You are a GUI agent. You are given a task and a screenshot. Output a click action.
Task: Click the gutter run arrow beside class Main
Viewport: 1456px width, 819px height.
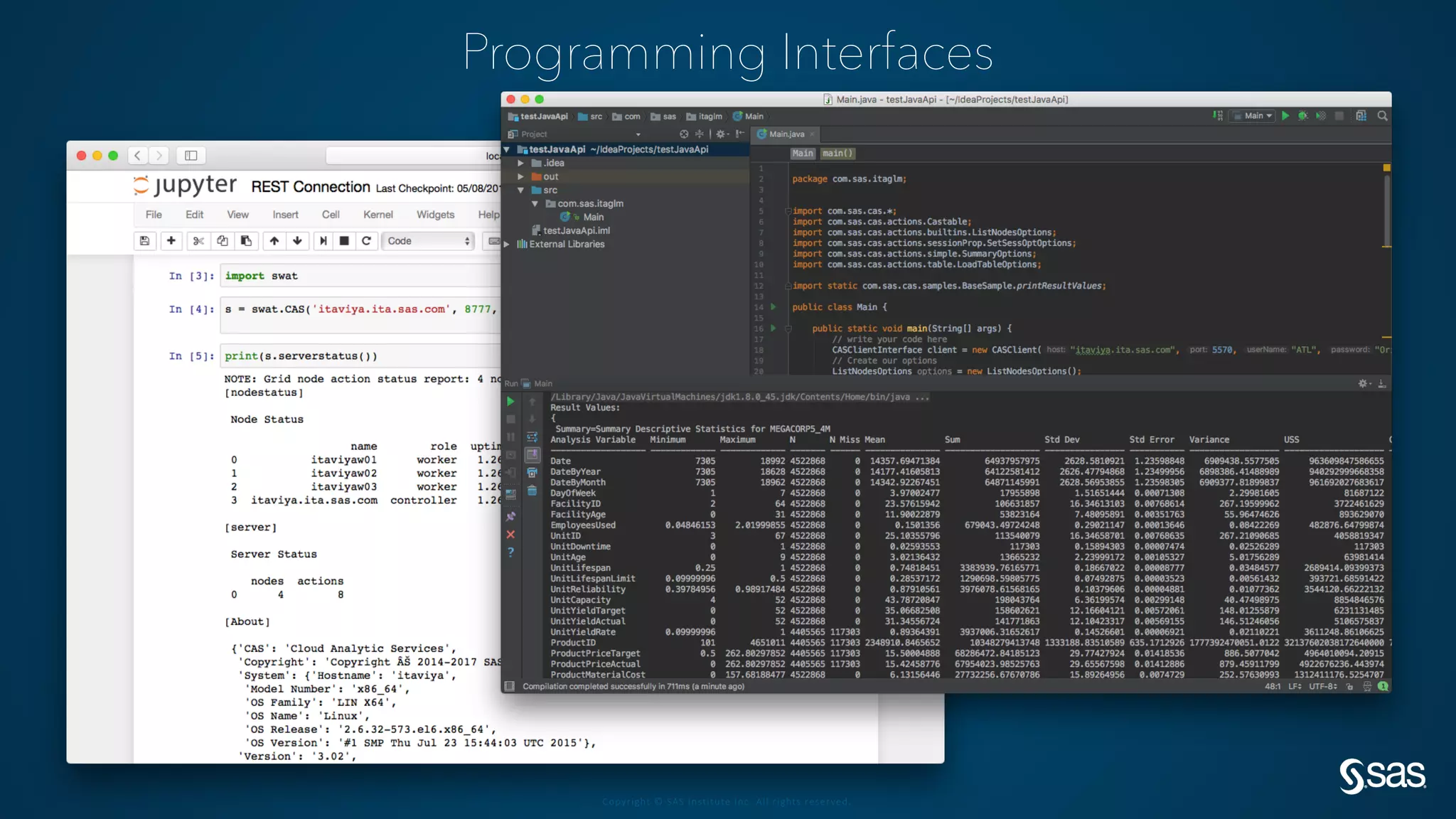click(x=773, y=307)
